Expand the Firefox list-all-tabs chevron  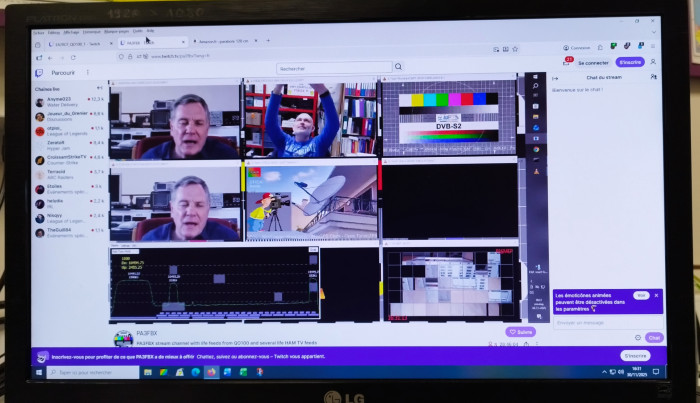[654, 32]
